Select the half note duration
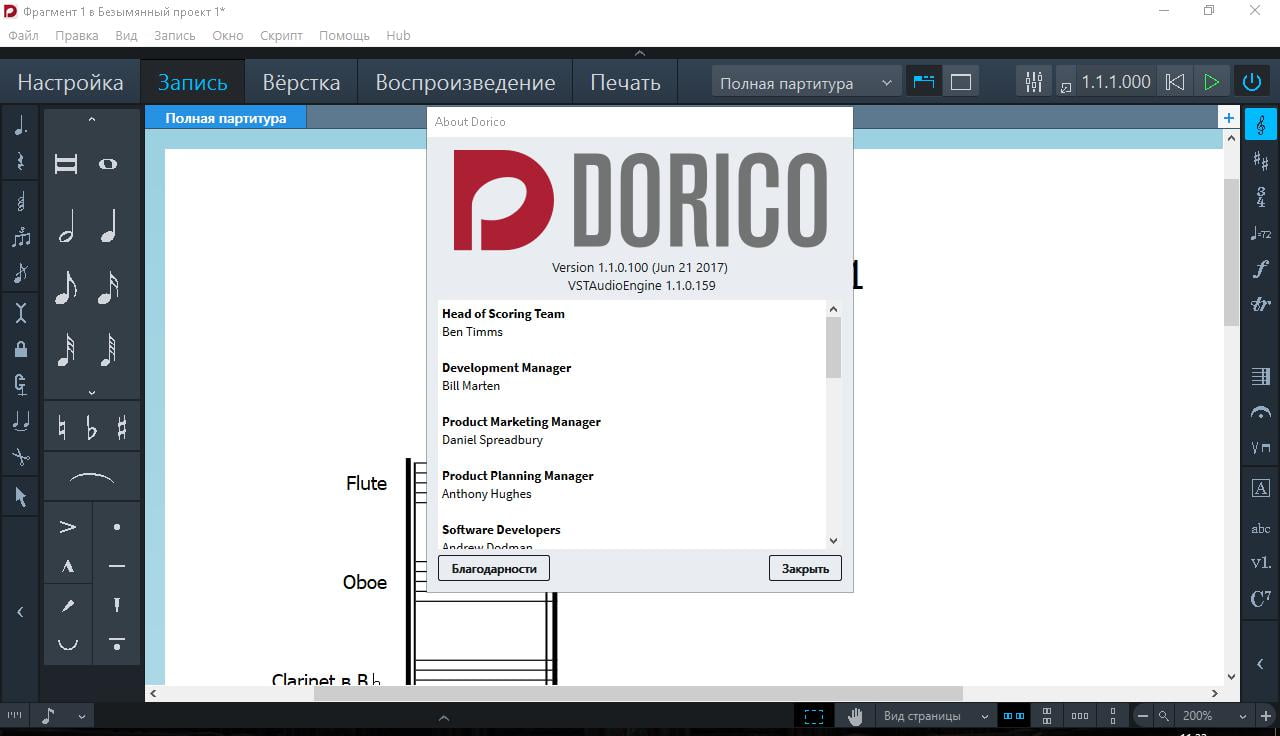Viewport: 1280px width, 736px height. point(66,226)
